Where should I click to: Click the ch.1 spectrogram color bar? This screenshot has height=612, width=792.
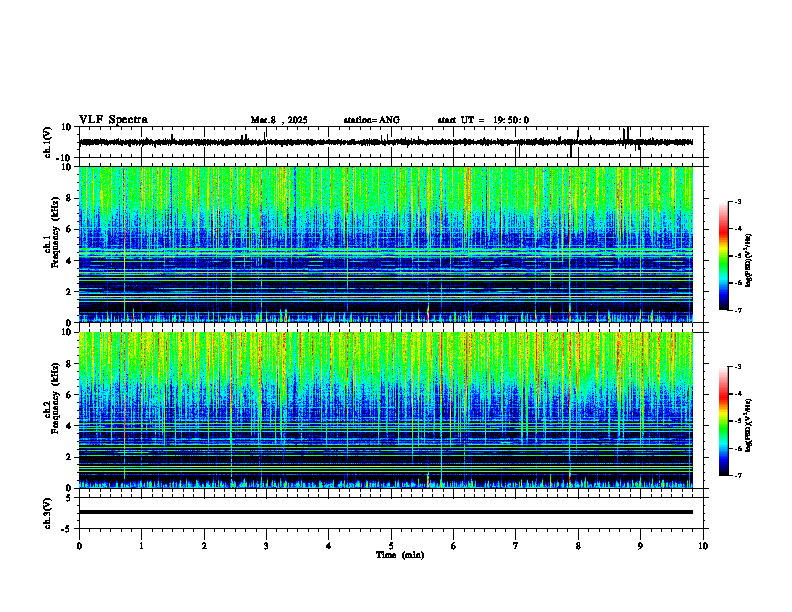click(x=723, y=256)
